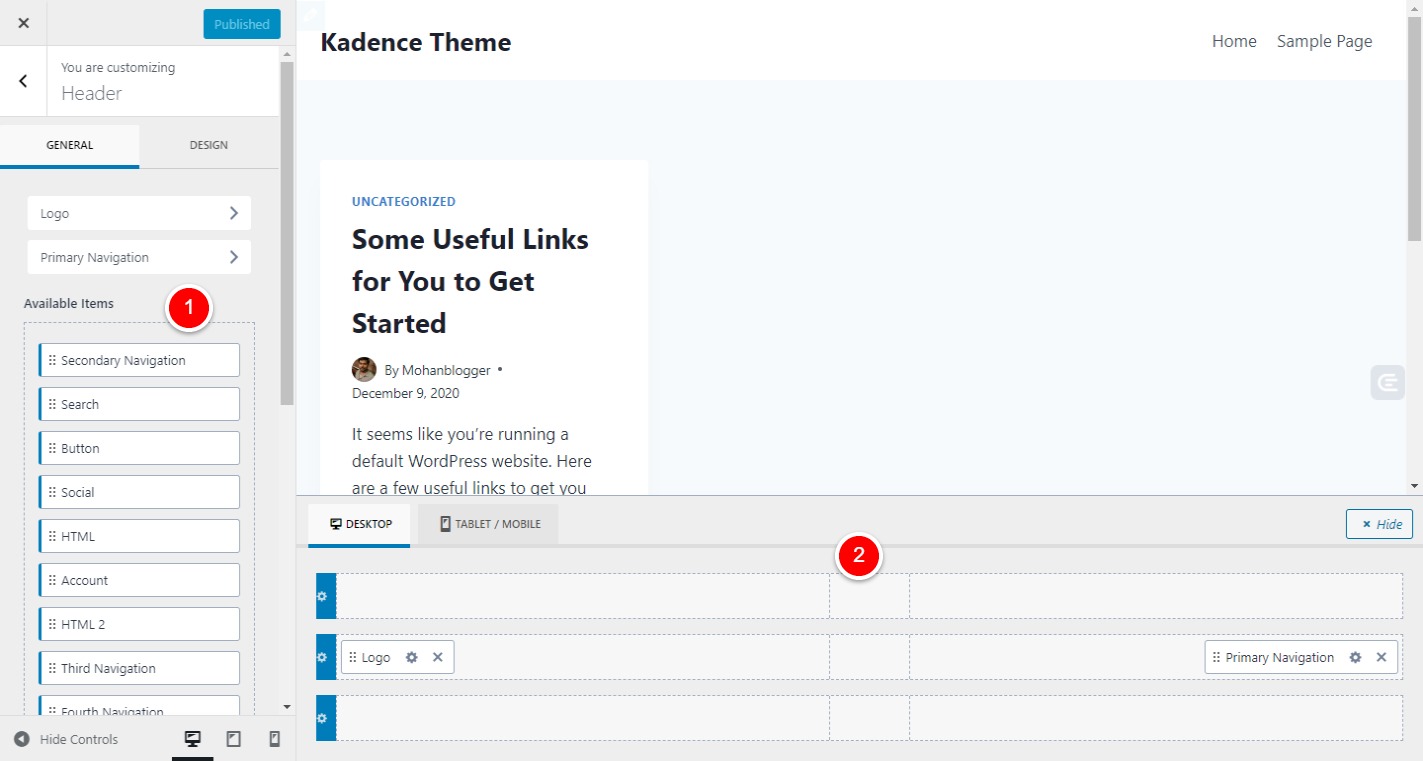Click the UNCATEGORIZED category link
Screen dimensions: 1423x761
[x=404, y=201]
